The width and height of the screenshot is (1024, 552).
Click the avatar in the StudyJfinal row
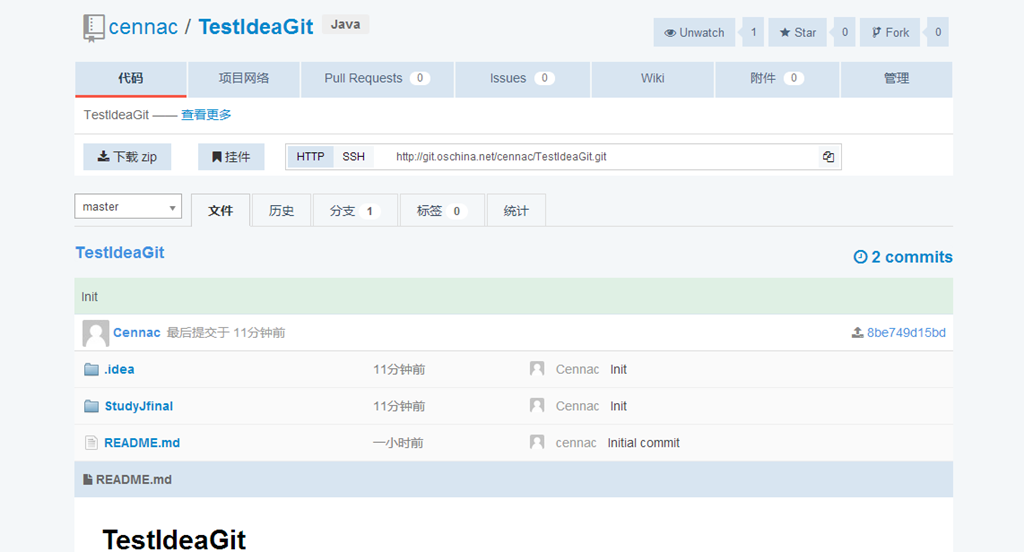(x=537, y=406)
